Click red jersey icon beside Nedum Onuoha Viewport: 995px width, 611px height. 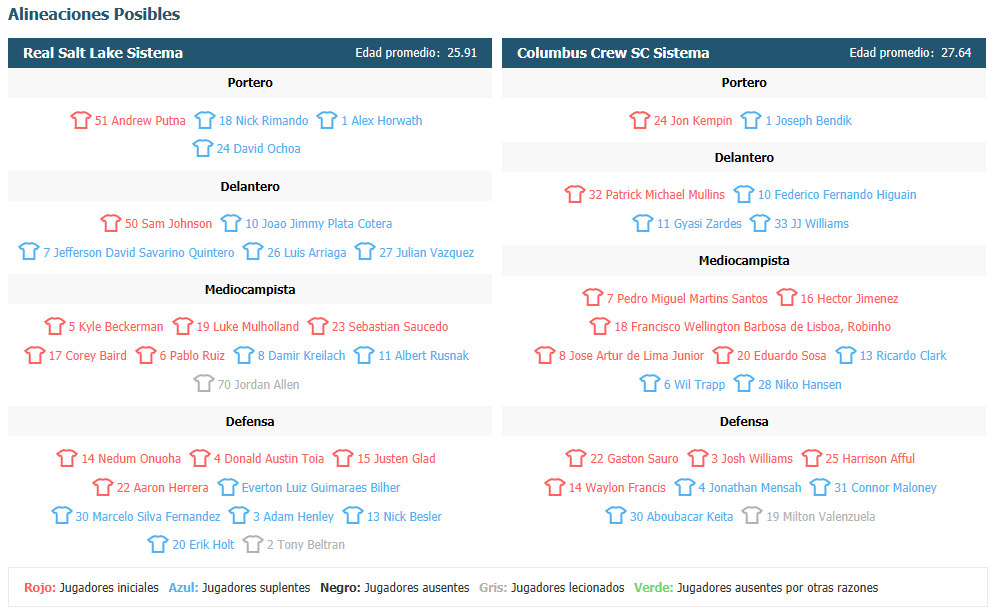tap(67, 458)
